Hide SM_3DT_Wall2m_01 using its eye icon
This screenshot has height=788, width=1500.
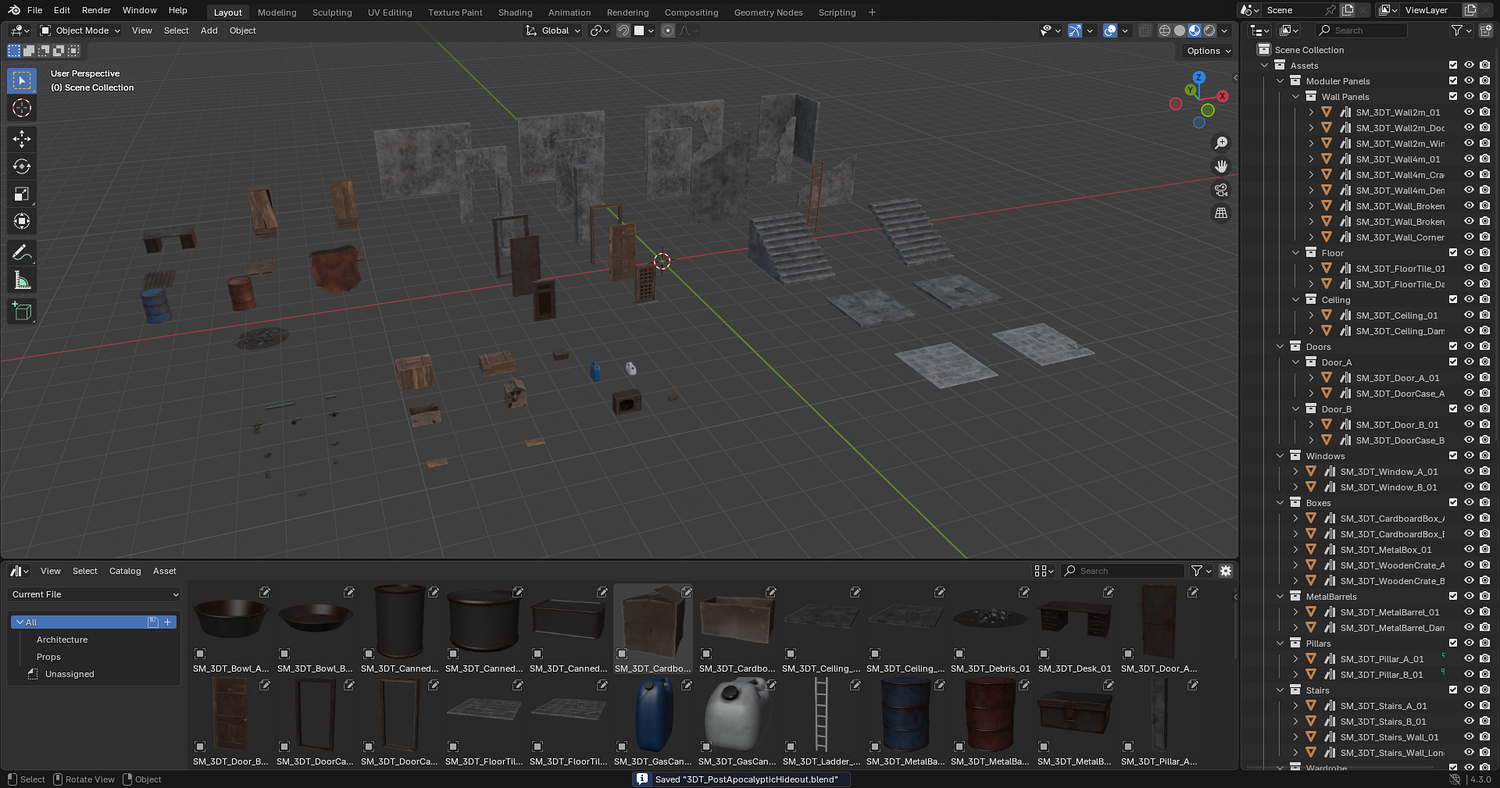coord(1469,113)
